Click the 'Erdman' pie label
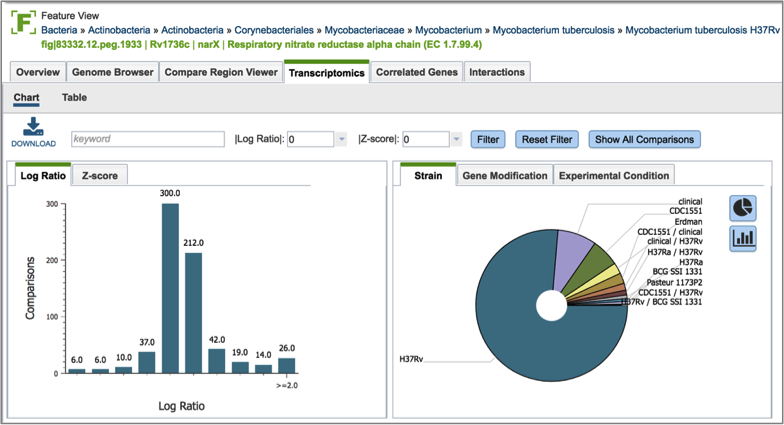The height and width of the screenshot is (425, 784). pos(688,222)
